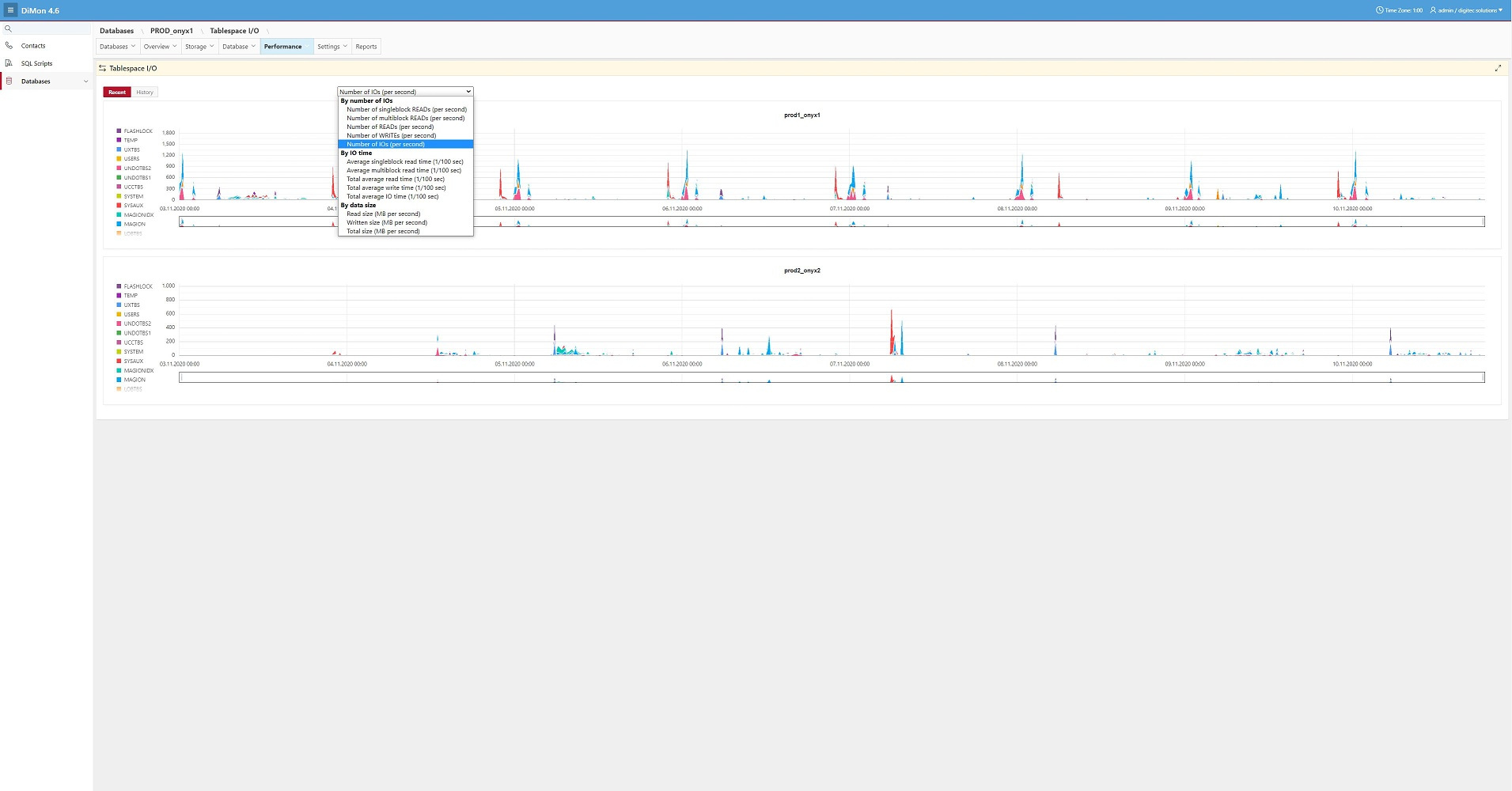Toggle FLASHLOCK series in prod1_onyx1 legend
Viewport: 1512px width, 791px height.
[137, 131]
